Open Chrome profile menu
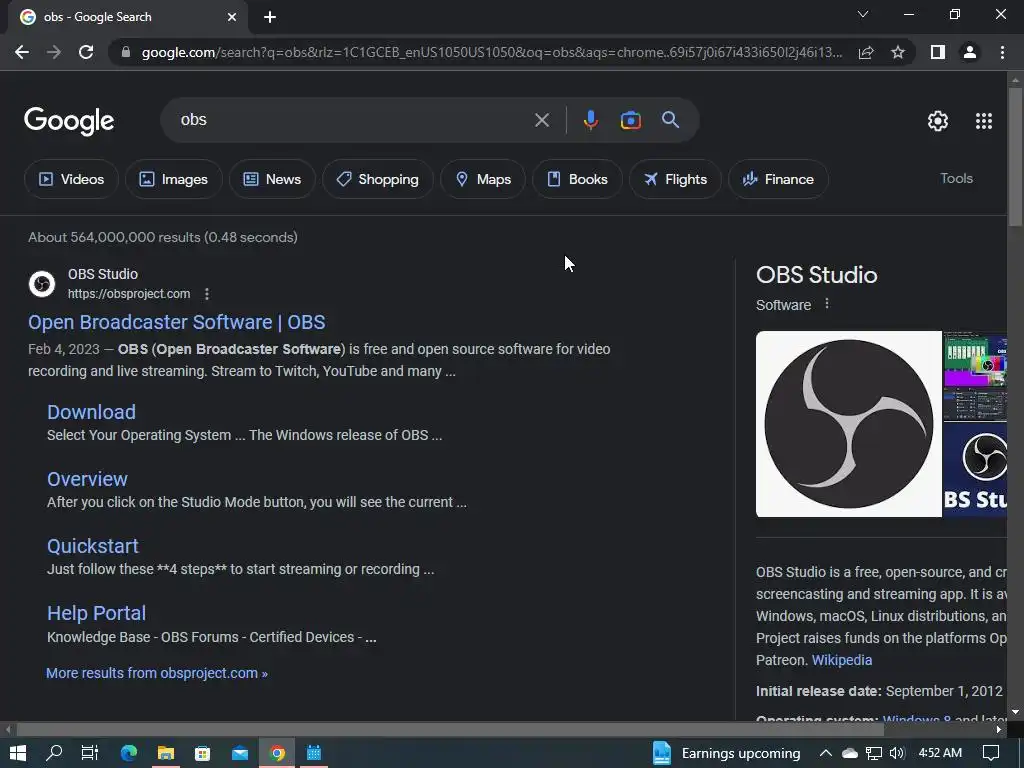The width and height of the screenshot is (1024, 768). click(x=970, y=52)
